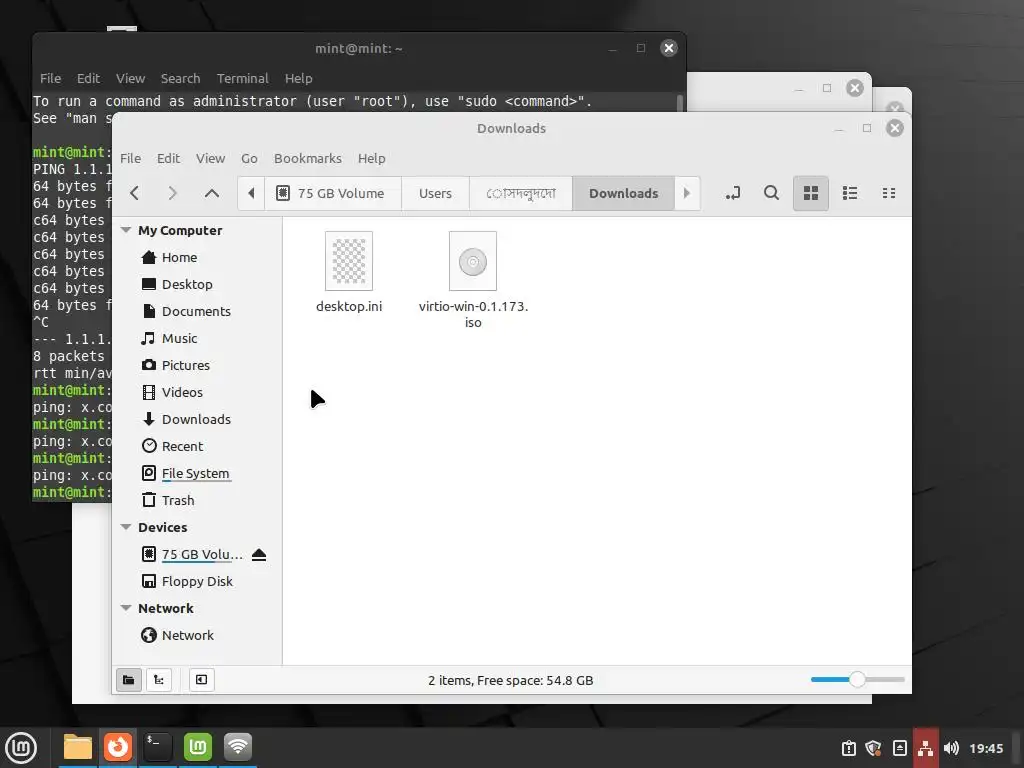
Task: Open Desktop in the sidebar
Action: (x=187, y=284)
